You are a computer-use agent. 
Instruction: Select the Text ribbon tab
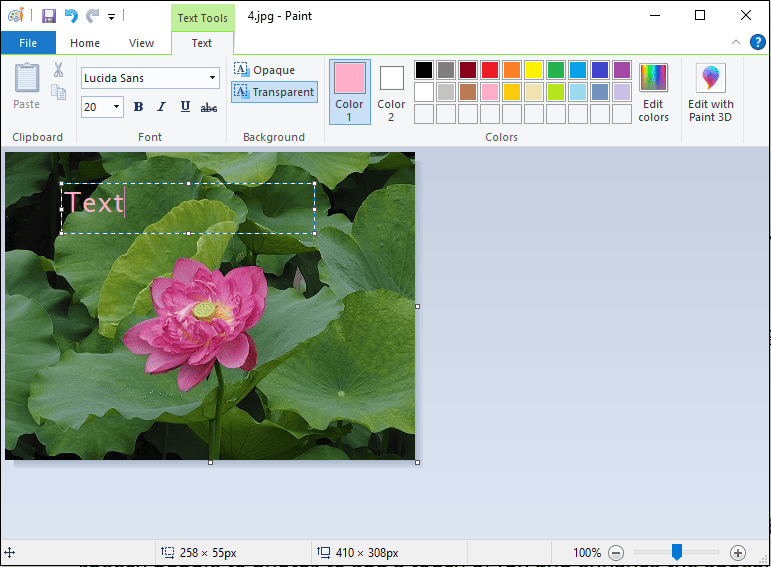pos(202,43)
